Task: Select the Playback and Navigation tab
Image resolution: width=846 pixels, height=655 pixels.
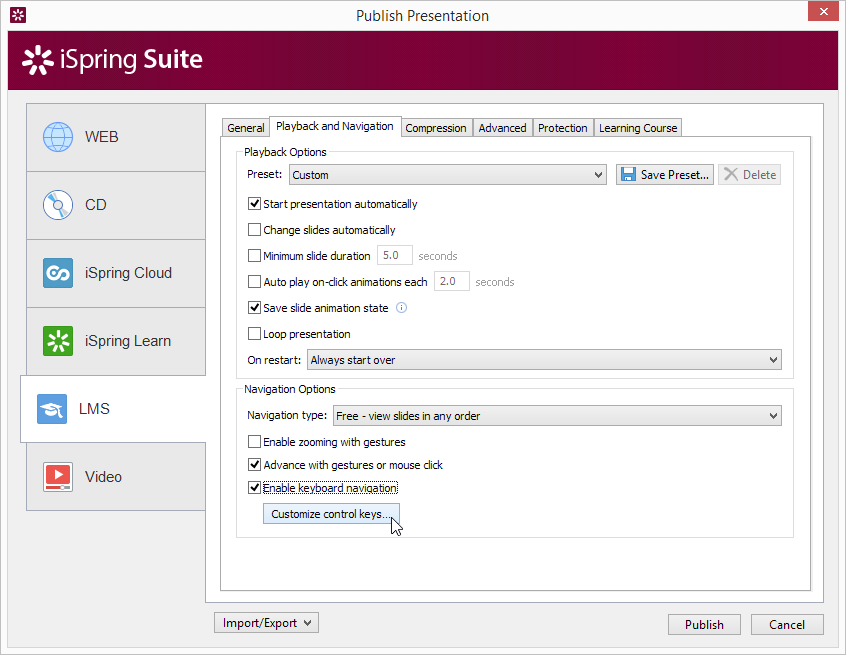Action: coord(335,126)
